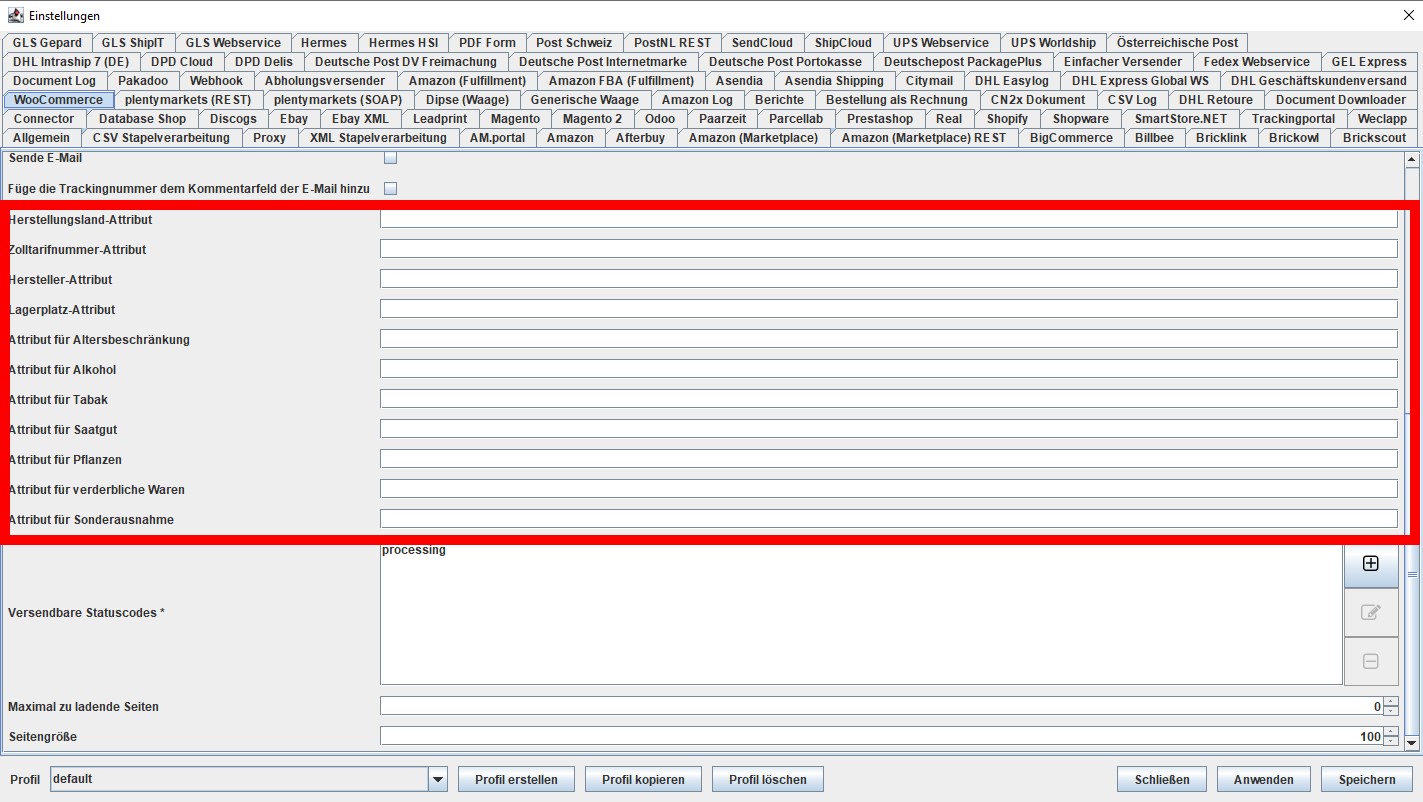Screen dimensions: 1423x802
Task: Click the remove status code minus icon
Action: click(x=1370, y=661)
